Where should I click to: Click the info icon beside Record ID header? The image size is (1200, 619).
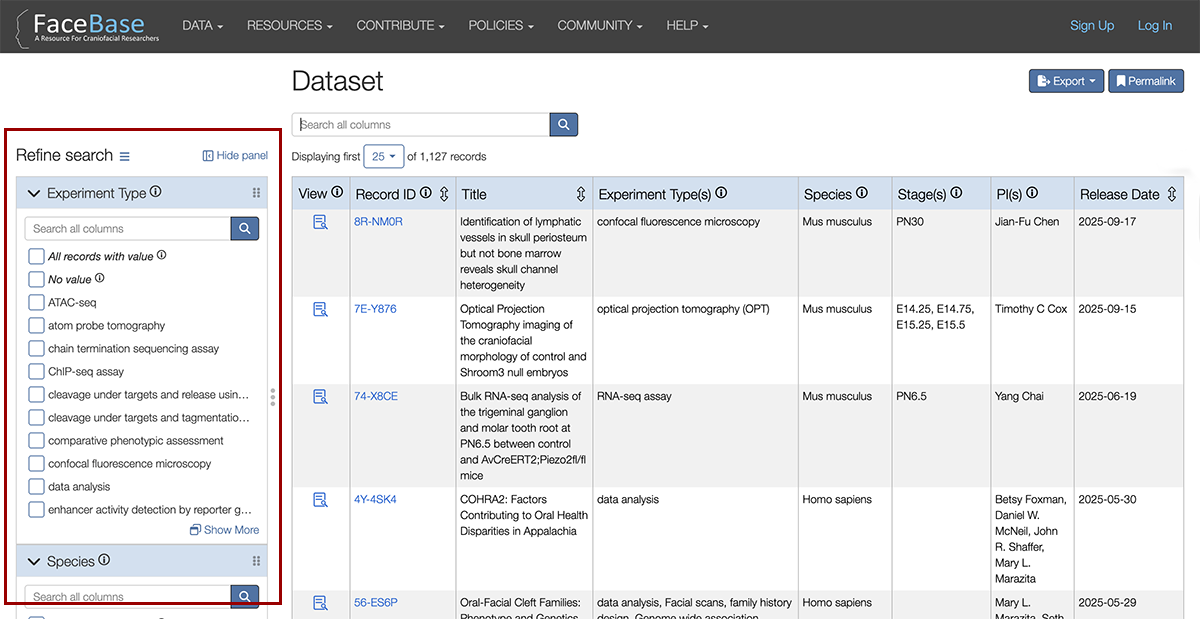coord(426,191)
